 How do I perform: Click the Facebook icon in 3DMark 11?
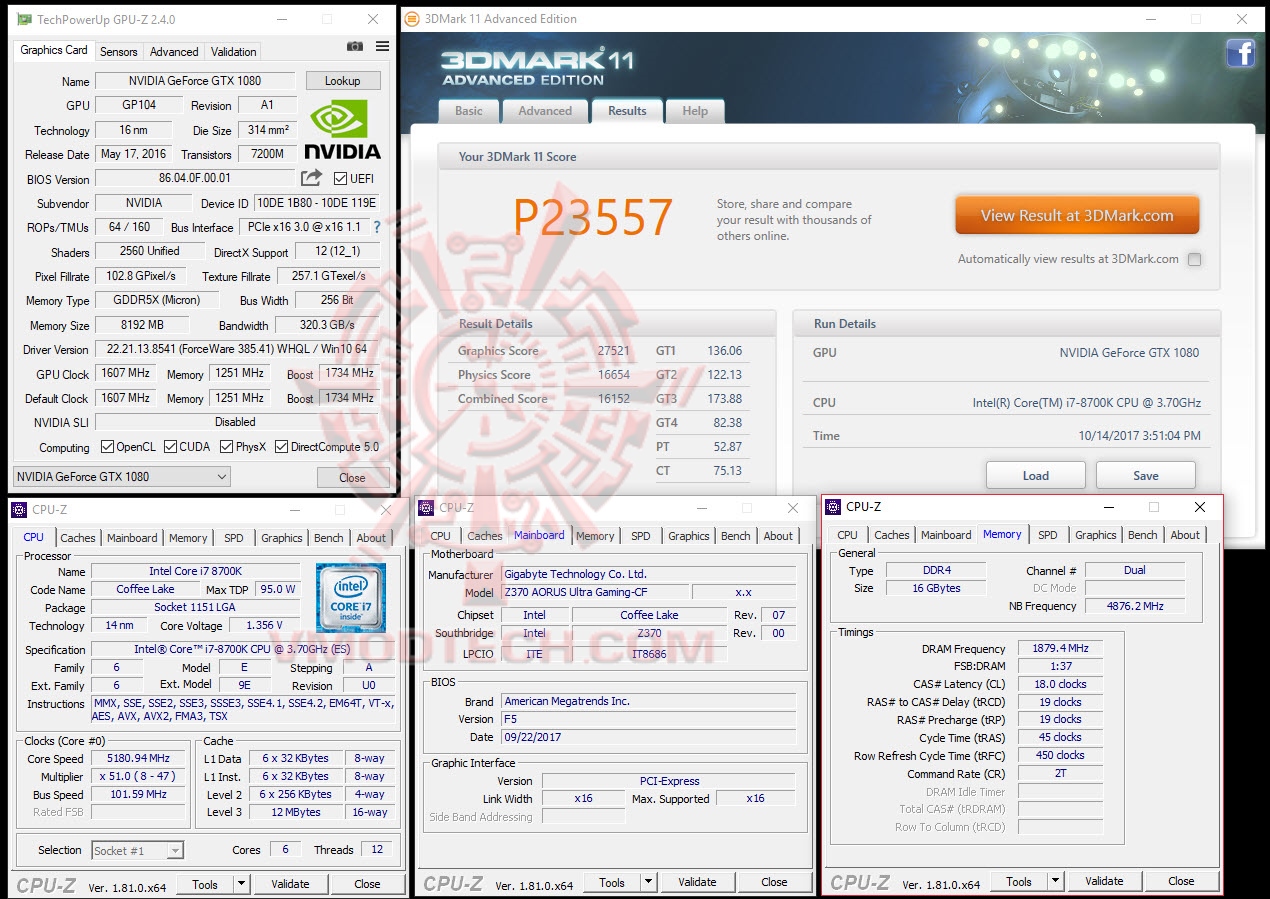[1240, 52]
